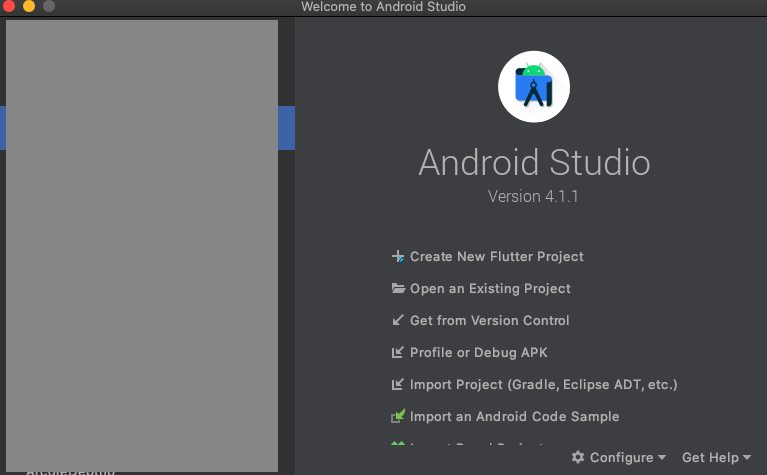Click the Configure gear icon
767x475 pixels.
(x=578, y=457)
